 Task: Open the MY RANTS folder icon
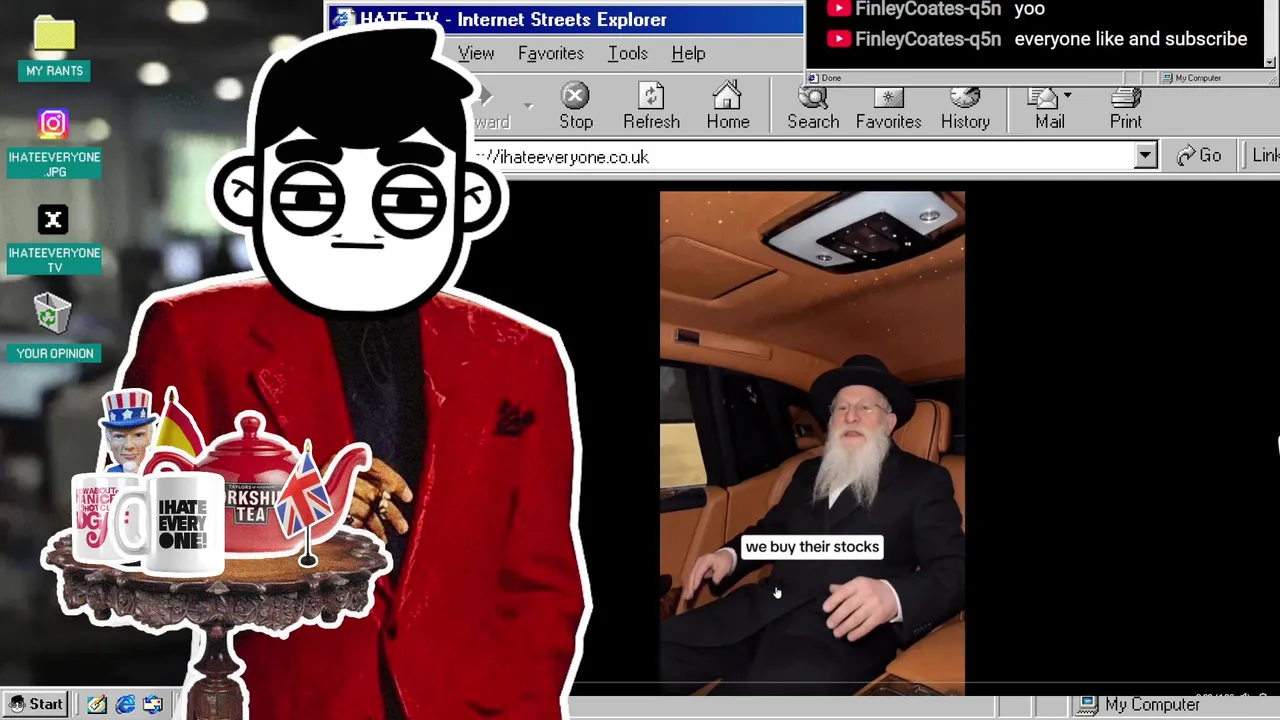point(54,48)
